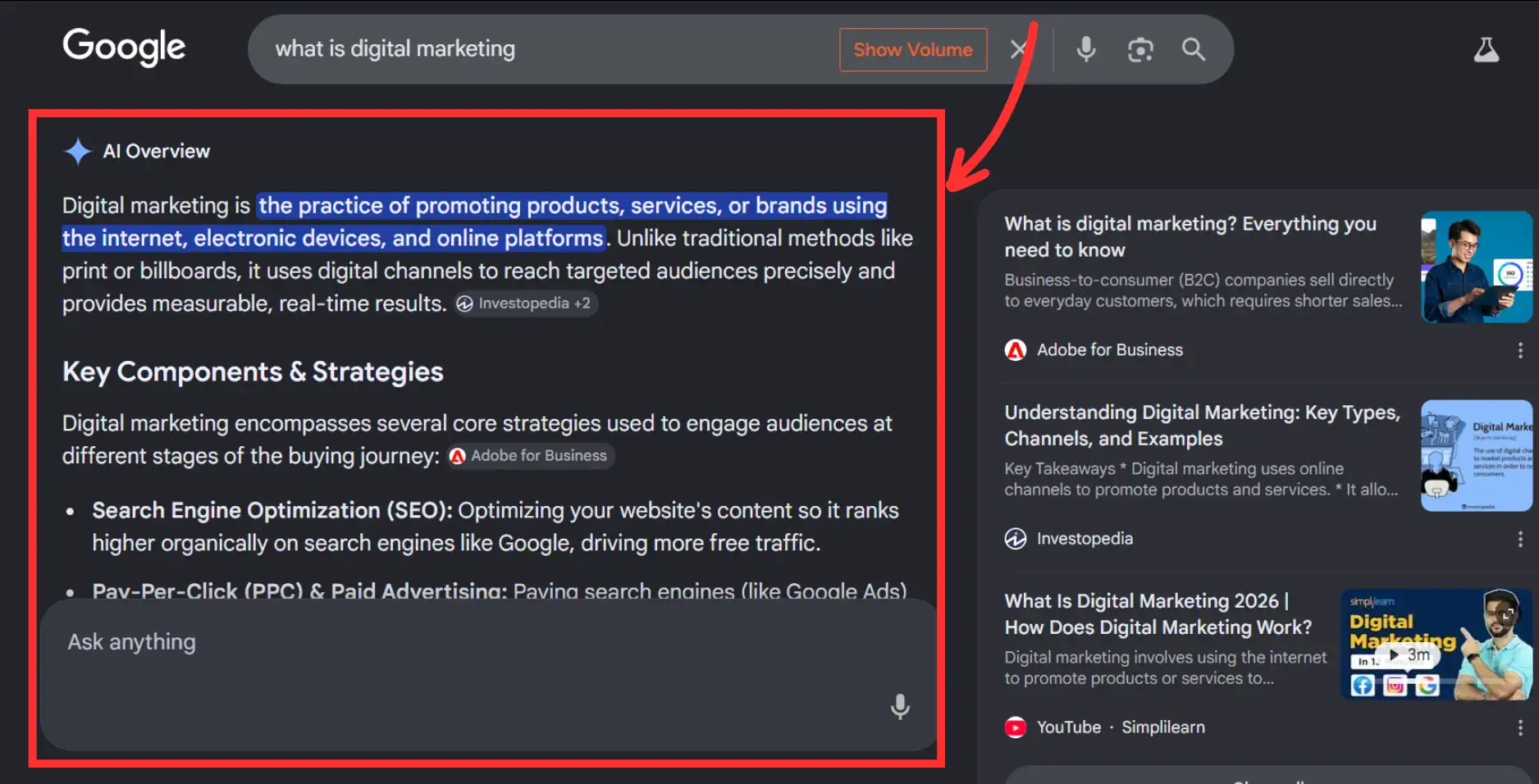The image size is (1539, 784).
Task: Open 'What is digital marketing? Everything you need to know'
Action: click(x=1190, y=236)
